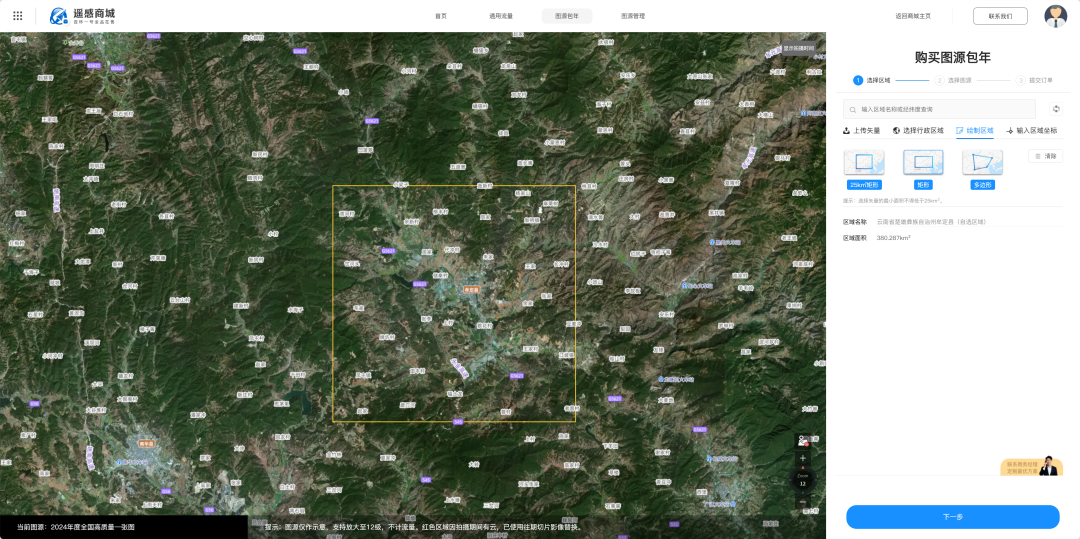The height and width of the screenshot is (539, 1080).
Task: Click the 遥感商城 logo
Action: [83, 16]
